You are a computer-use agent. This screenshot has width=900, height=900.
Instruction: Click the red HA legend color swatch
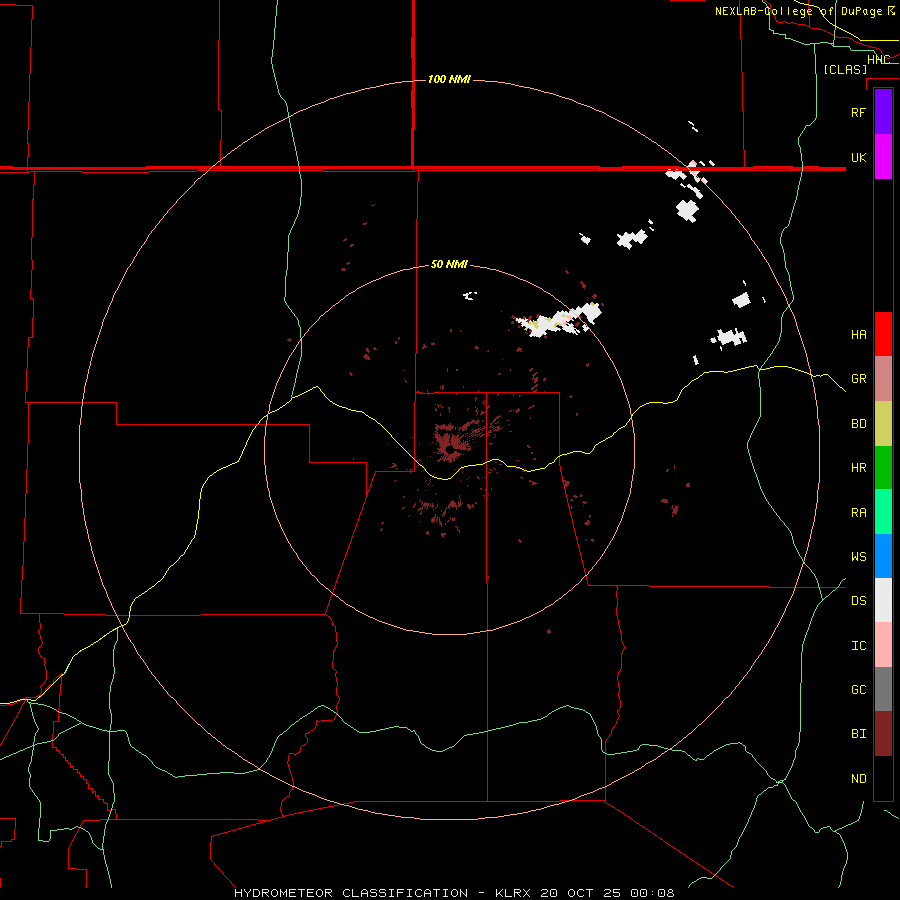[x=883, y=334]
